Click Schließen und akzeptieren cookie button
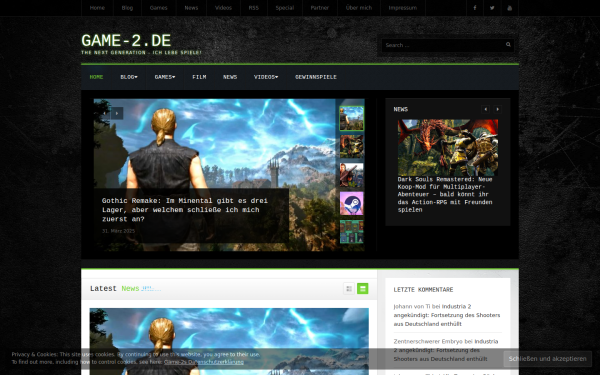Viewport: 600px width, 375px height. pyautogui.click(x=547, y=359)
